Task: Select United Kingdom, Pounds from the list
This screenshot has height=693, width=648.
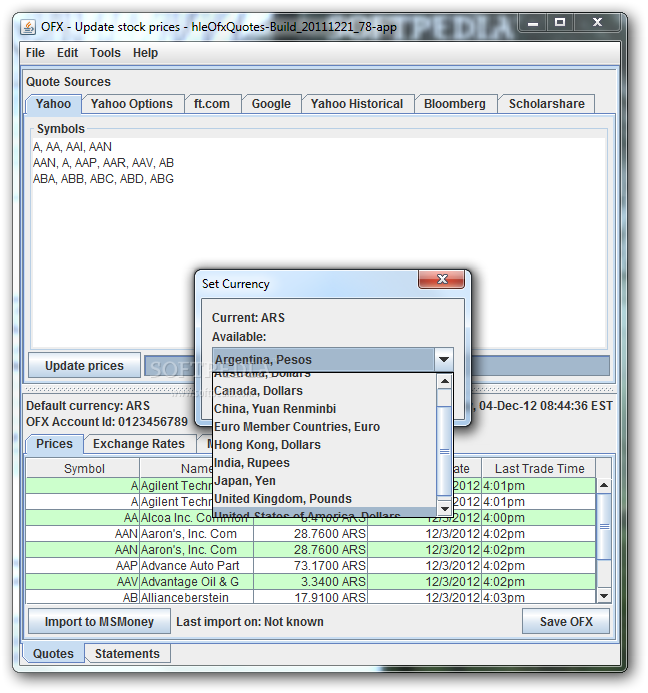Action: [x=324, y=499]
